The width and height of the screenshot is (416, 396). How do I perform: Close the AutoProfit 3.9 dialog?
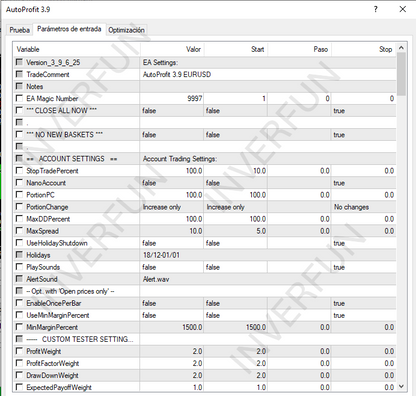(x=403, y=9)
